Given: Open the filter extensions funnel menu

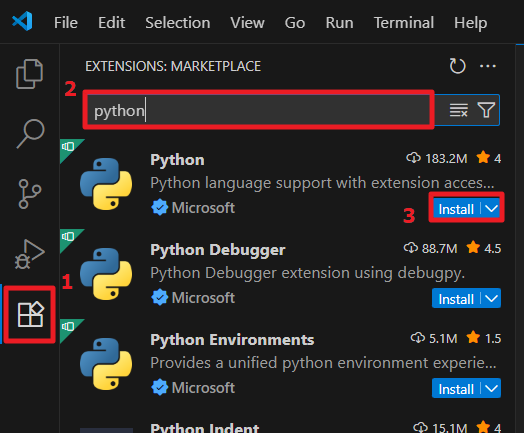Looking at the screenshot, I should [x=486, y=110].
